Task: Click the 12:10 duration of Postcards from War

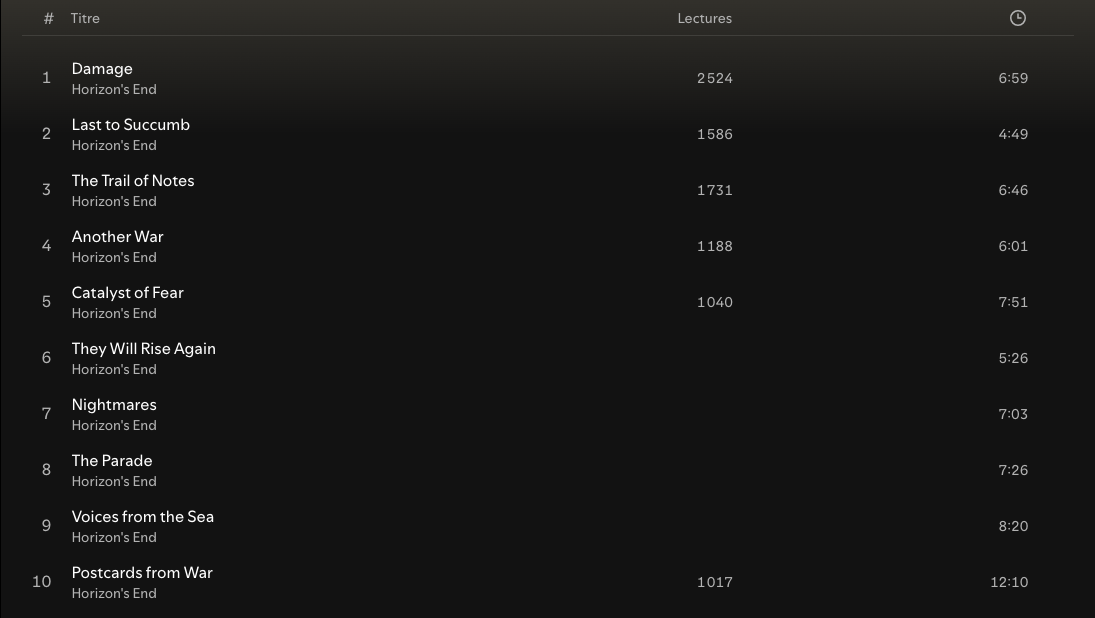Action: pos(1009,582)
